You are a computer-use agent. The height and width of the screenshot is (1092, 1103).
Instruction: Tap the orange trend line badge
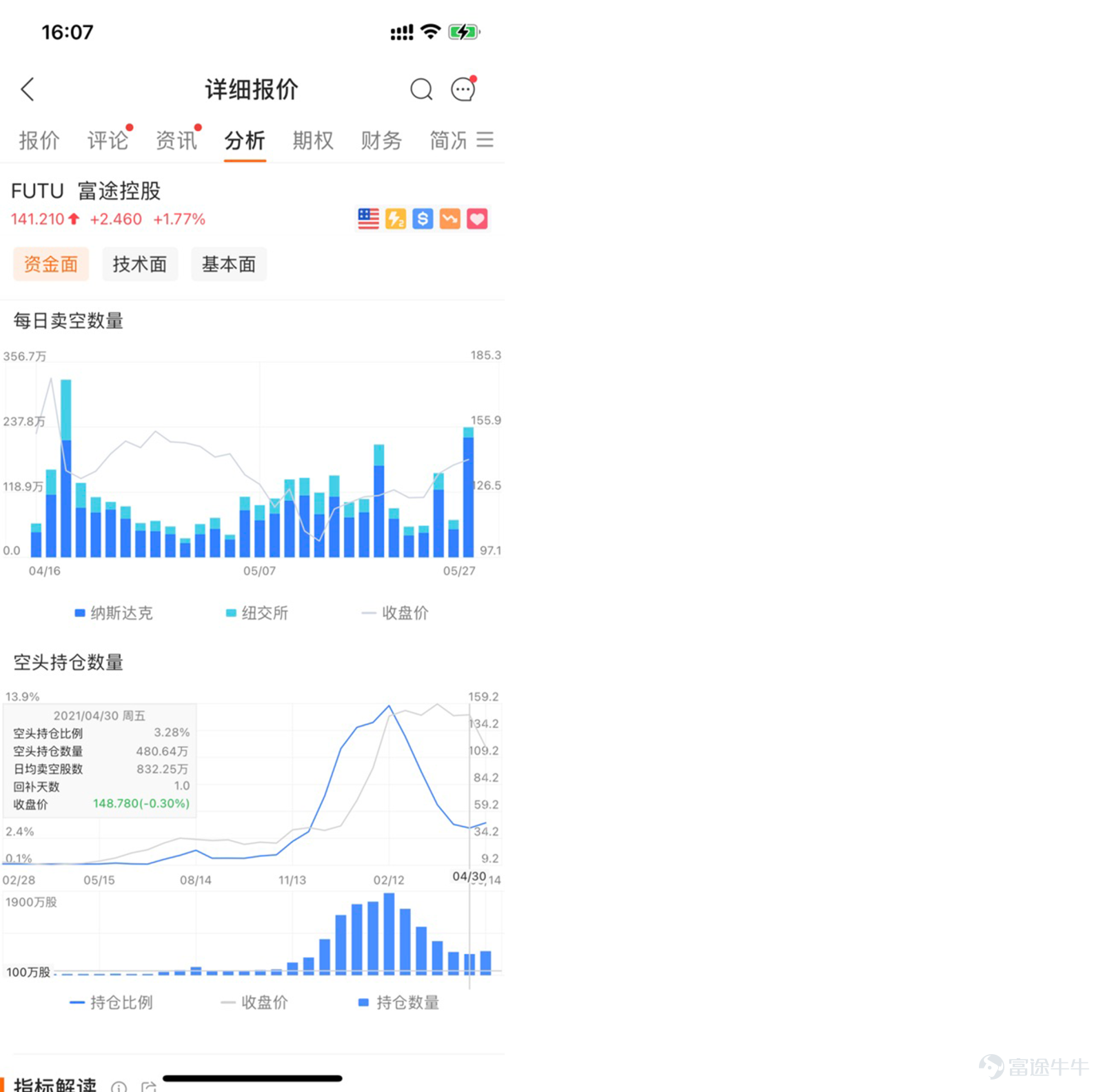click(x=450, y=219)
